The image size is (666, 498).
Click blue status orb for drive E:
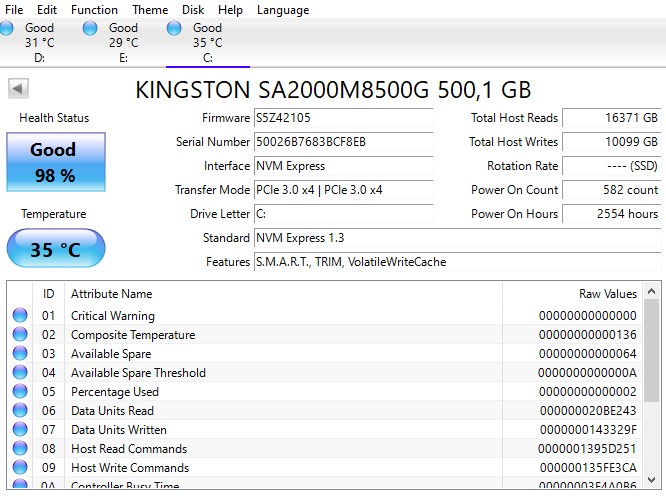click(x=90, y=28)
